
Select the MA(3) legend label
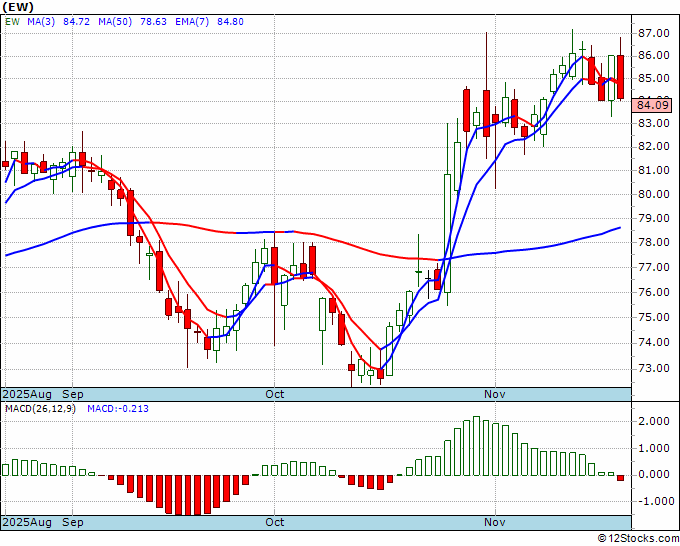41,22
